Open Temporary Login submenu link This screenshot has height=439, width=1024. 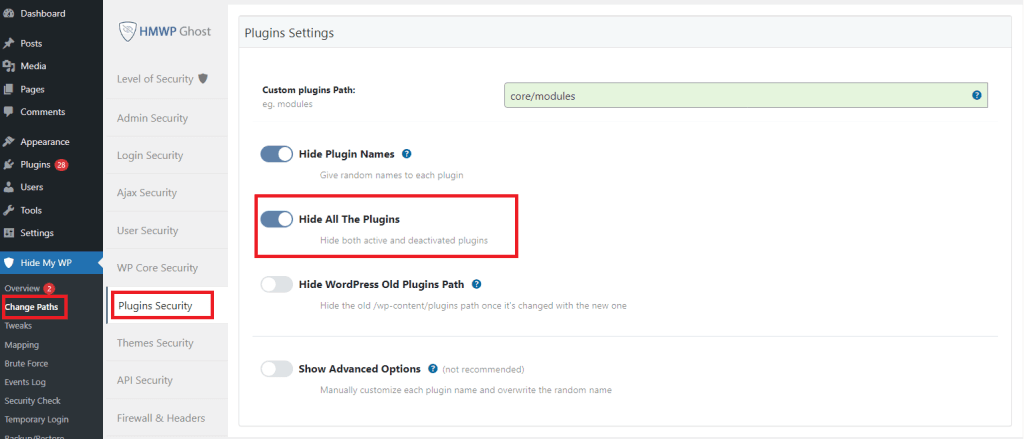37,419
